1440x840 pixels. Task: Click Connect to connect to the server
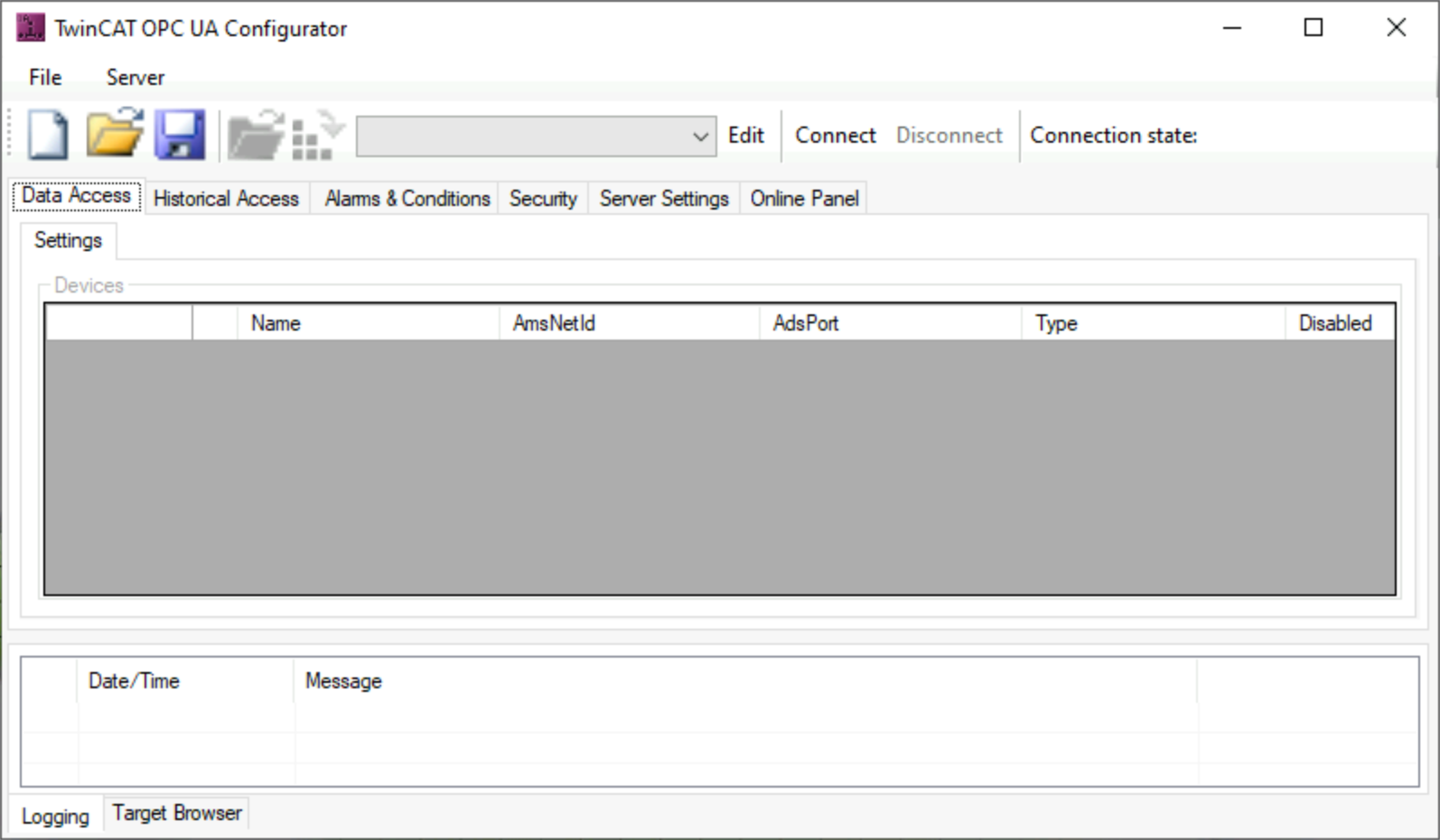pyautogui.click(x=836, y=135)
